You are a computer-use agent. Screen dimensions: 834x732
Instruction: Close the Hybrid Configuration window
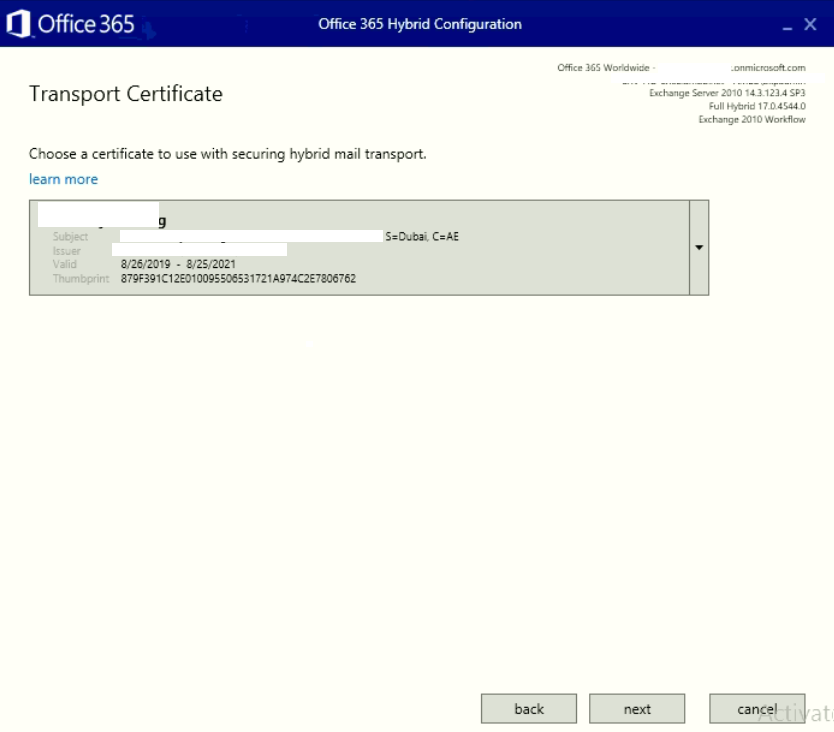point(810,24)
